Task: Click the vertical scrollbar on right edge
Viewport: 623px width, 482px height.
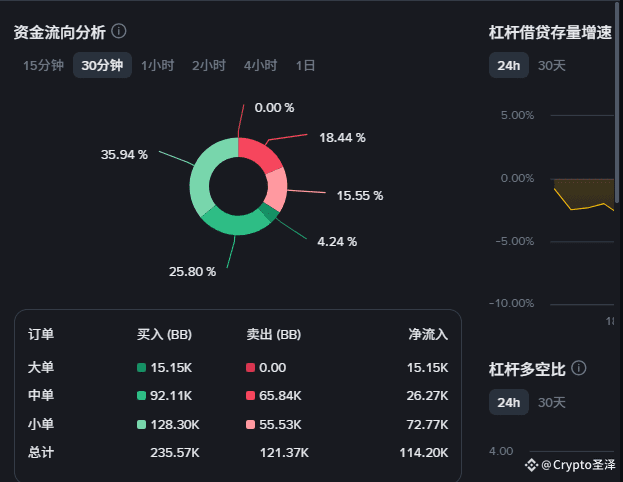Action: (x=619, y=103)
